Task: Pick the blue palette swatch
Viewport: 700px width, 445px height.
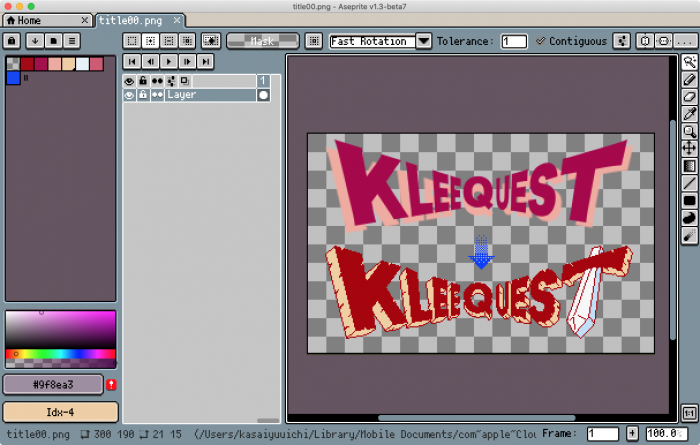Action: (x=13, y=78)
